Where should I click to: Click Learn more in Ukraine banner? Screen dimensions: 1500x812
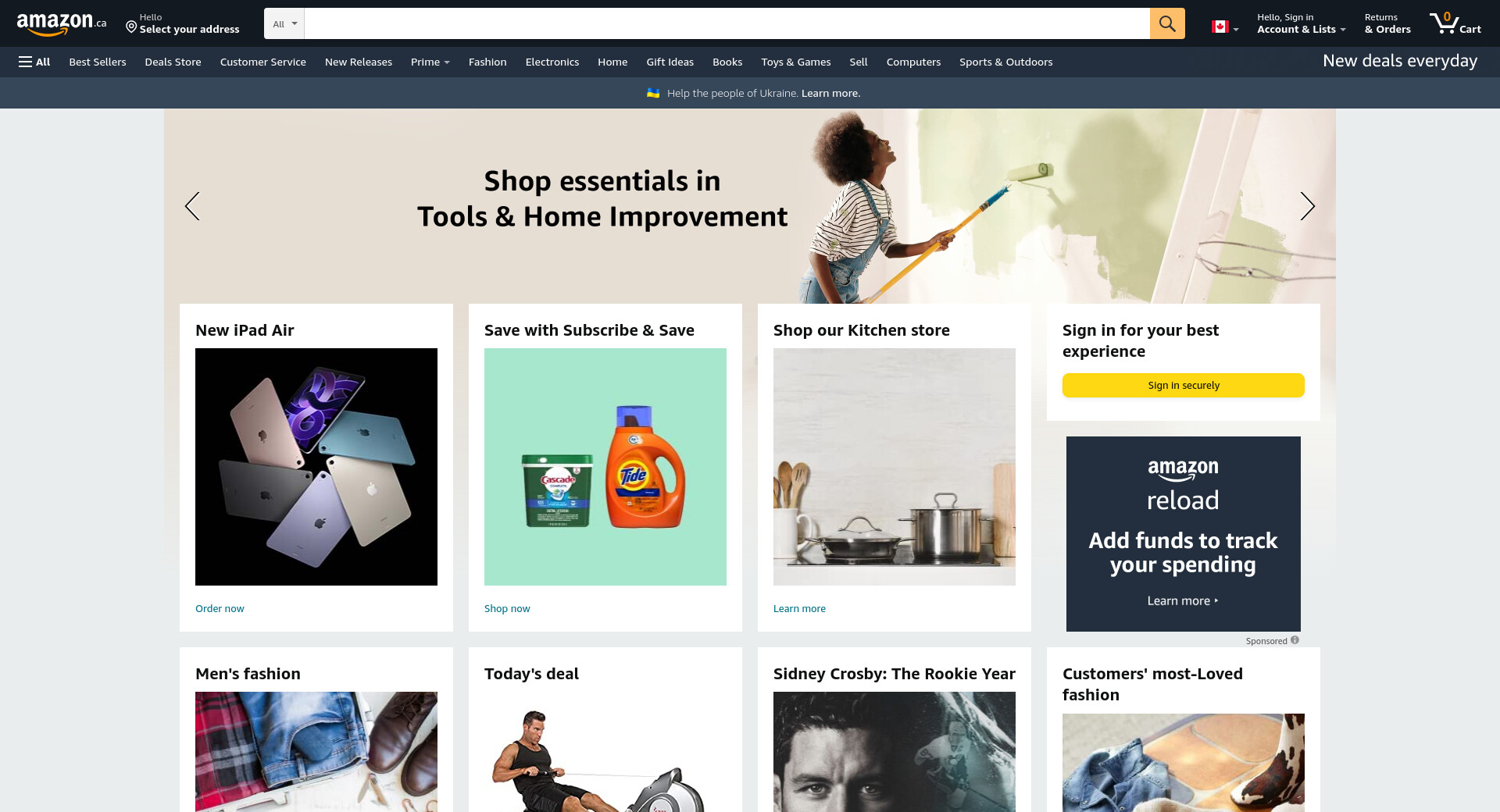830,93
